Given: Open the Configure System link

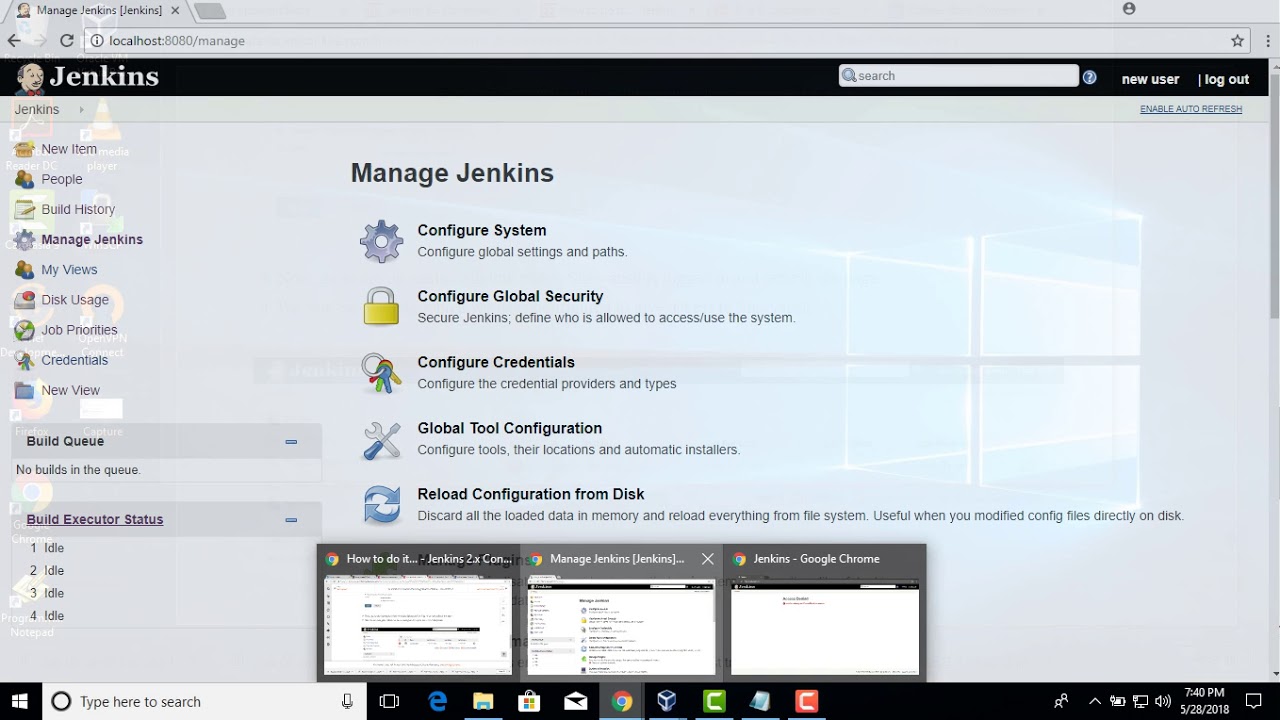Looking at the screenshot, I should pyautogui.click(x=482, y=230).
